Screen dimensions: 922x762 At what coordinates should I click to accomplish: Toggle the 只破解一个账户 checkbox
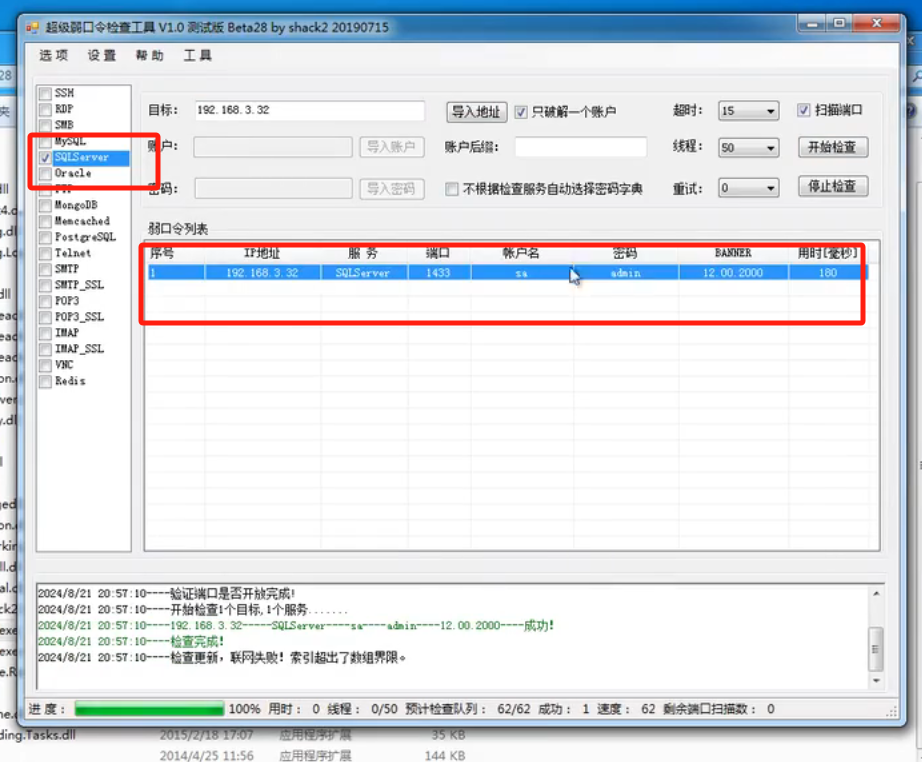pos(521,112)
